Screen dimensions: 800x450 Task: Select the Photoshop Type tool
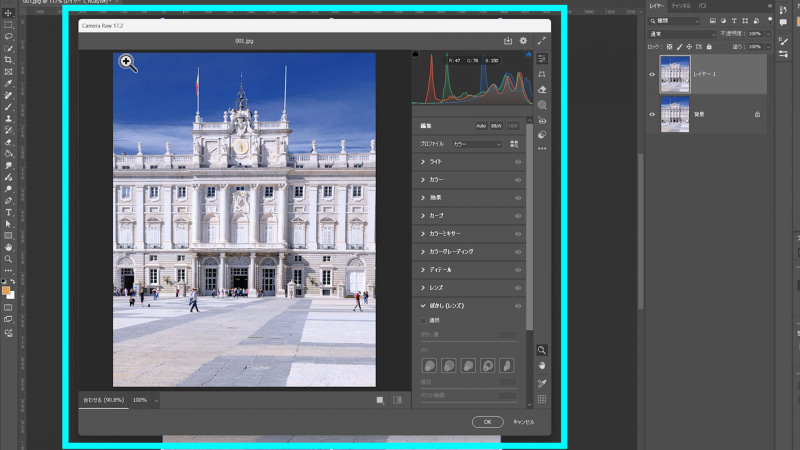coord(8,212)
